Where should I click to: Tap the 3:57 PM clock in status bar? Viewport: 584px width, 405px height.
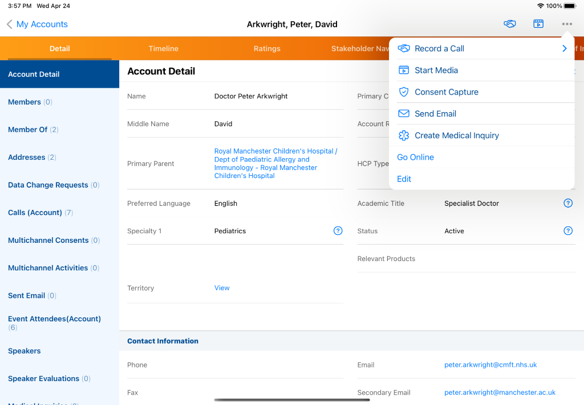tap(20, 6)
